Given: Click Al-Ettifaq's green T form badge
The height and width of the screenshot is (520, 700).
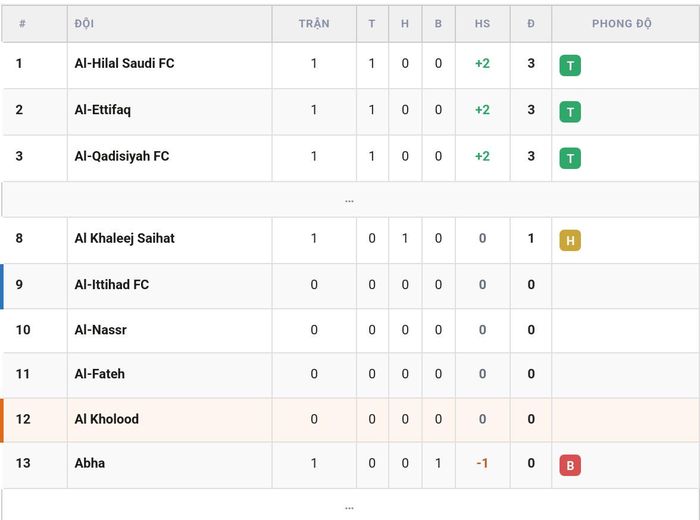Looking at the screenshot, I should [x=570, y=112].
